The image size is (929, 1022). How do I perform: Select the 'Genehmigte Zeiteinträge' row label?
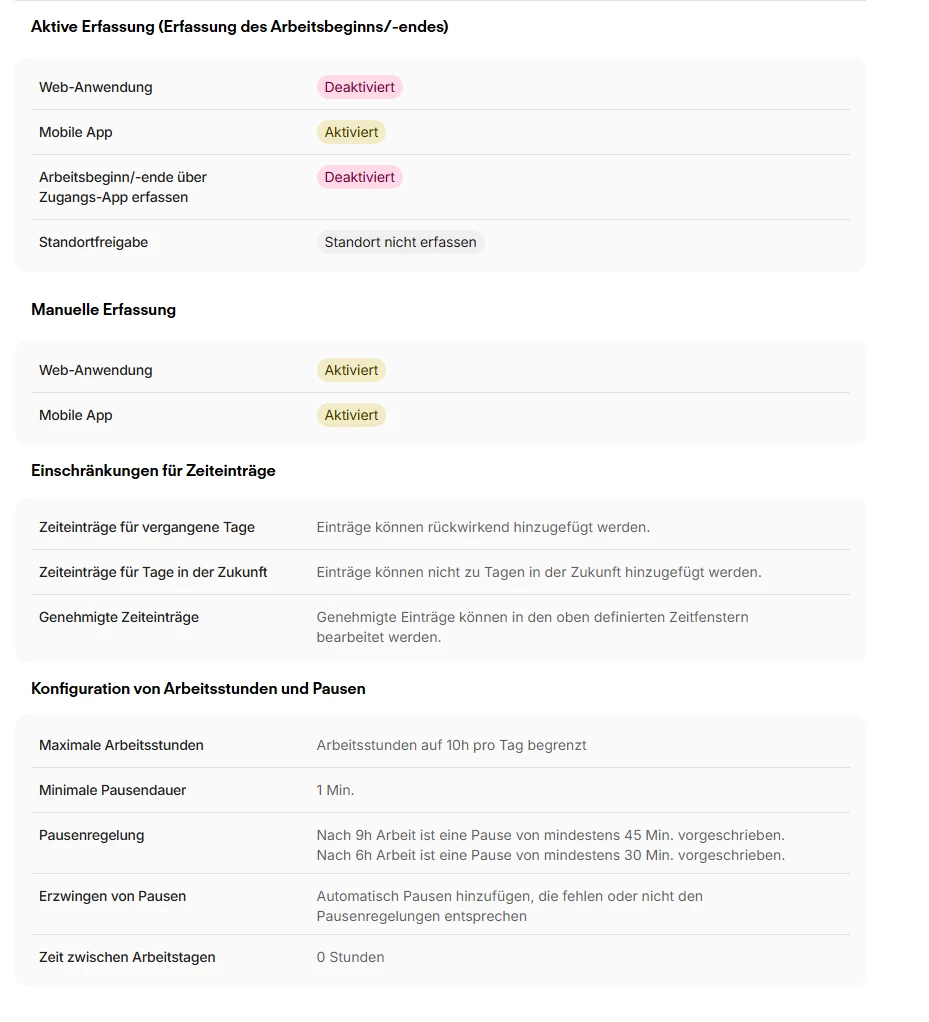[119, 617]
